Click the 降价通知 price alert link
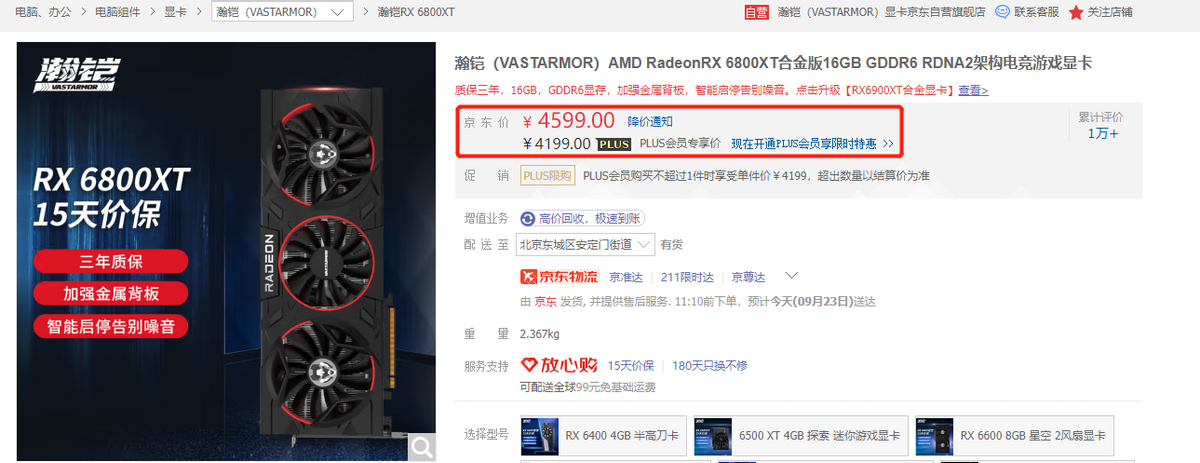This screenshot has width=1200, height=463. point(651,121)
